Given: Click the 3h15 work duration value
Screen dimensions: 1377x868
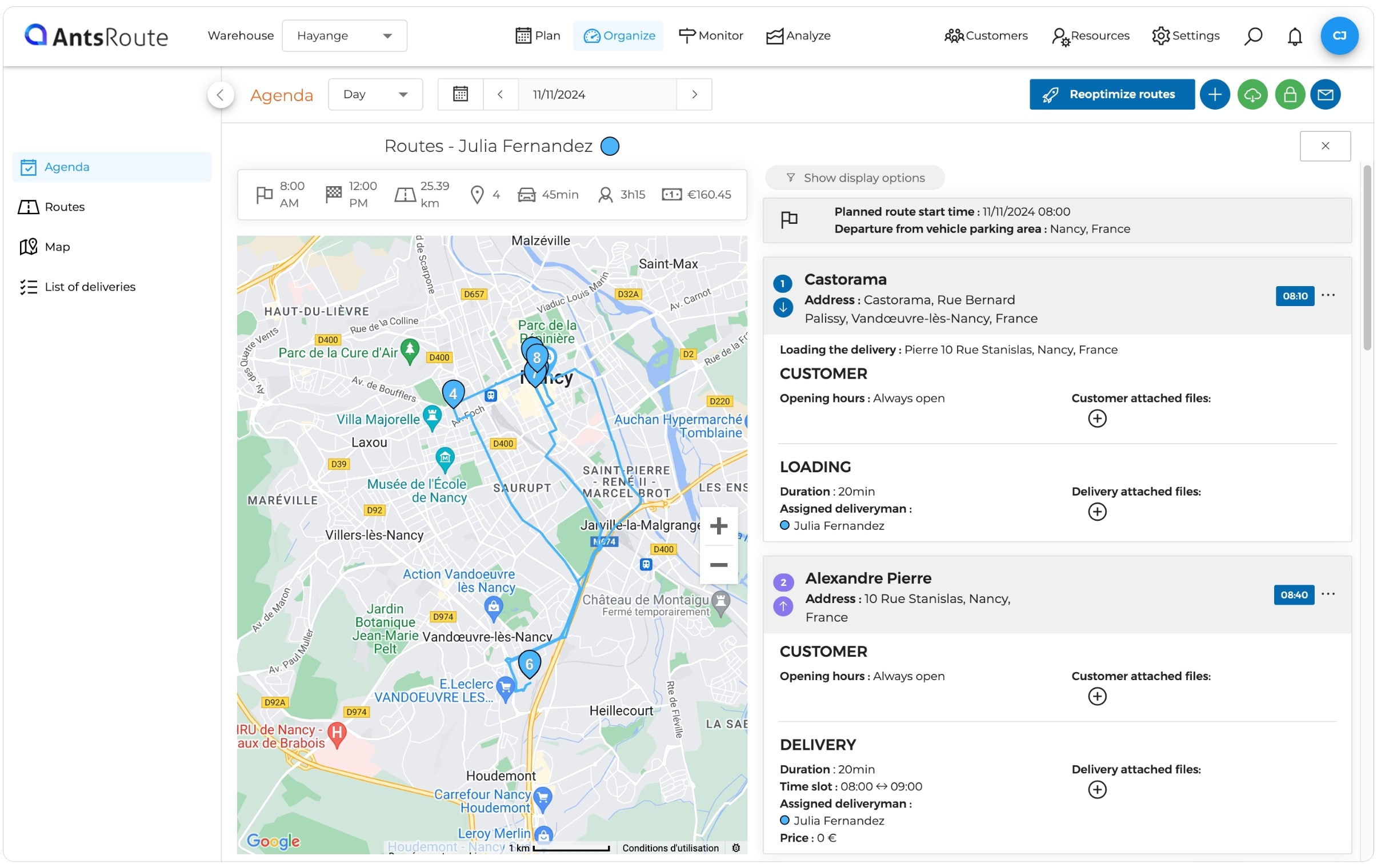Looking at the screenshot, I should 633,194.
